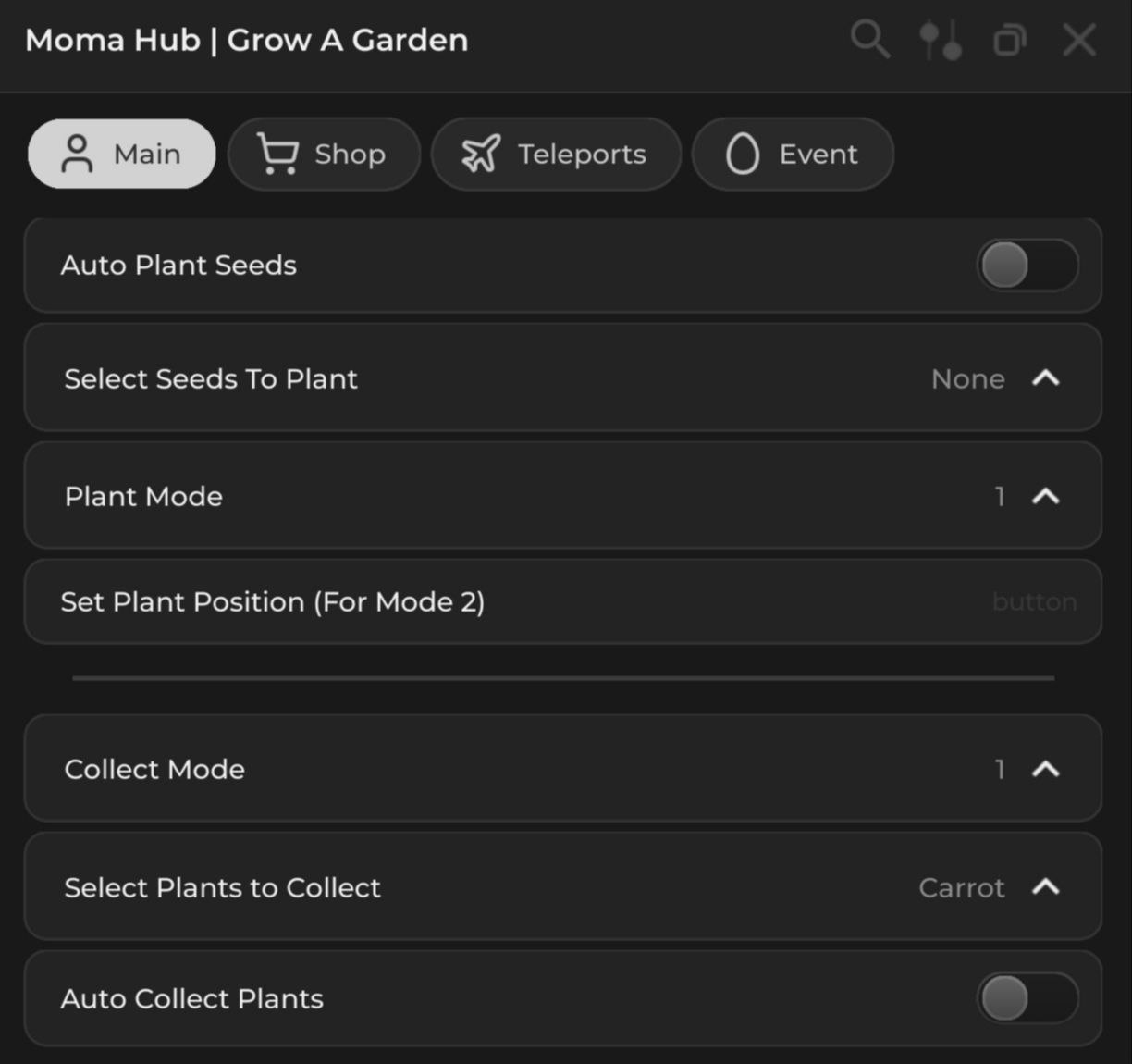Click the shopping cart icon
The image size is (1132, 1064).
coord(277,154)
